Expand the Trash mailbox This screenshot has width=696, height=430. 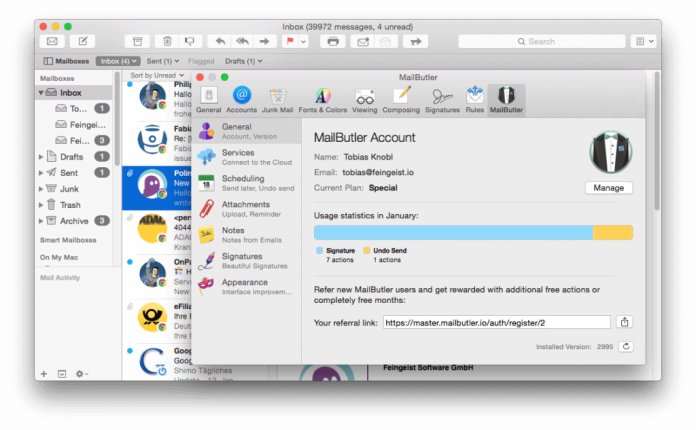tap(41, 205)
